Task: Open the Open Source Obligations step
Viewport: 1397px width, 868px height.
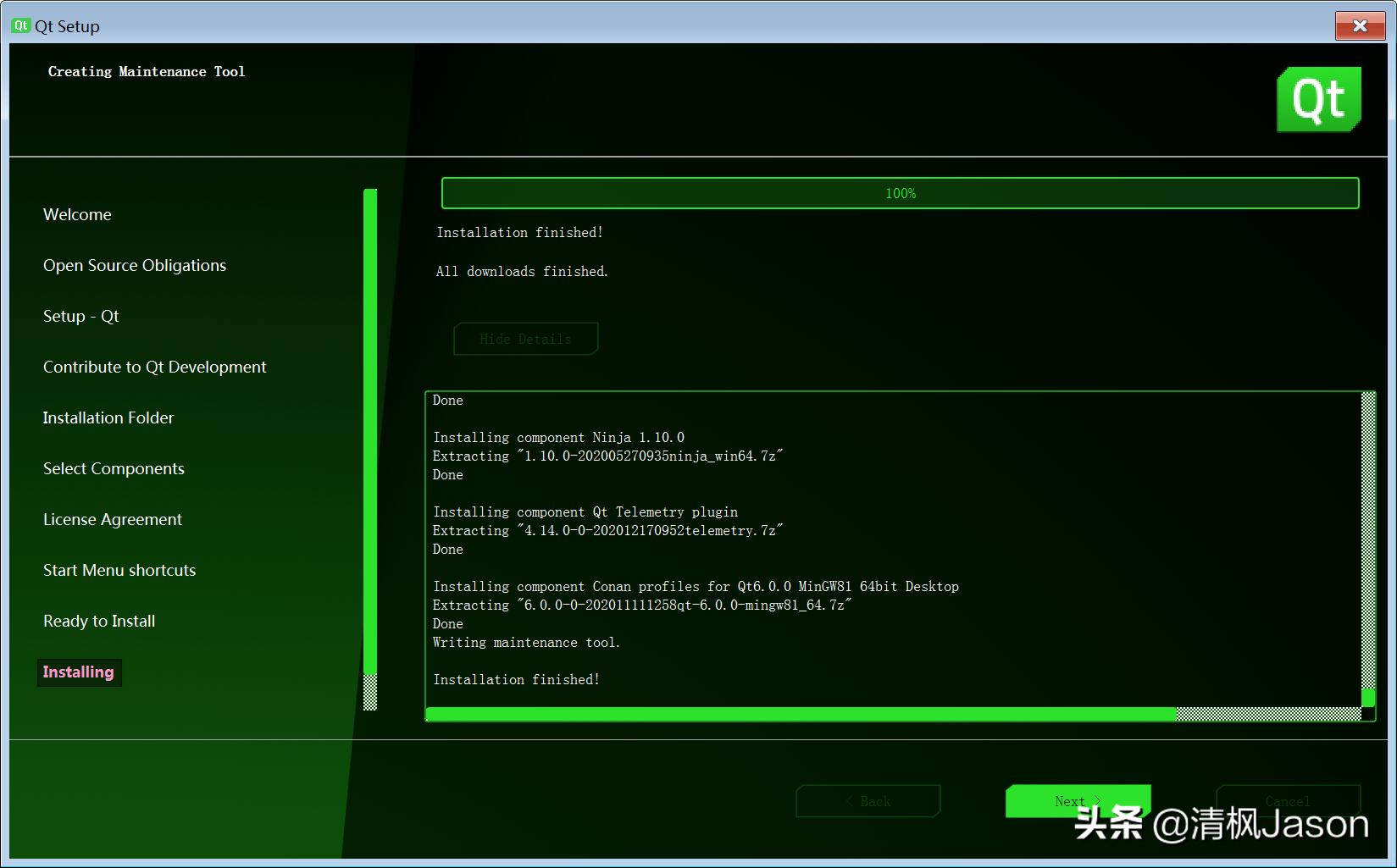Action: point(134,265)
